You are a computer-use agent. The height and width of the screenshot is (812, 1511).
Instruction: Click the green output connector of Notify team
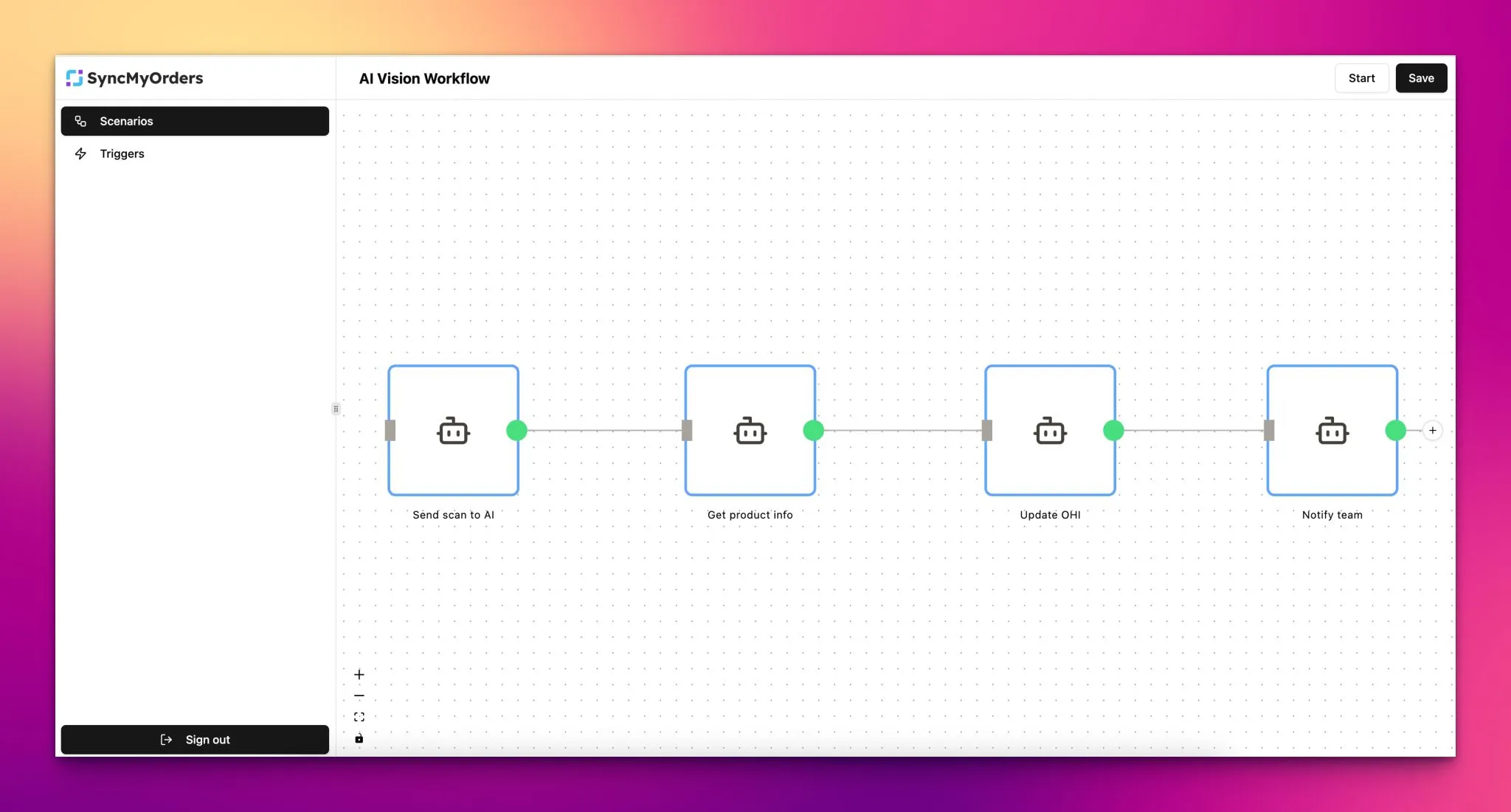click(1394, 431)
